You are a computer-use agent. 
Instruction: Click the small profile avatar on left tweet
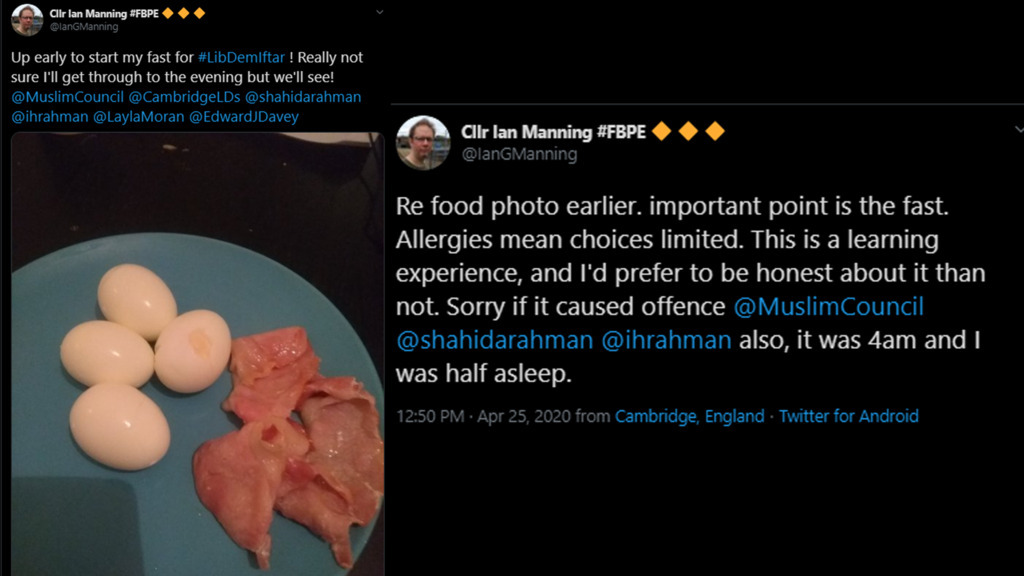point(27,19)
